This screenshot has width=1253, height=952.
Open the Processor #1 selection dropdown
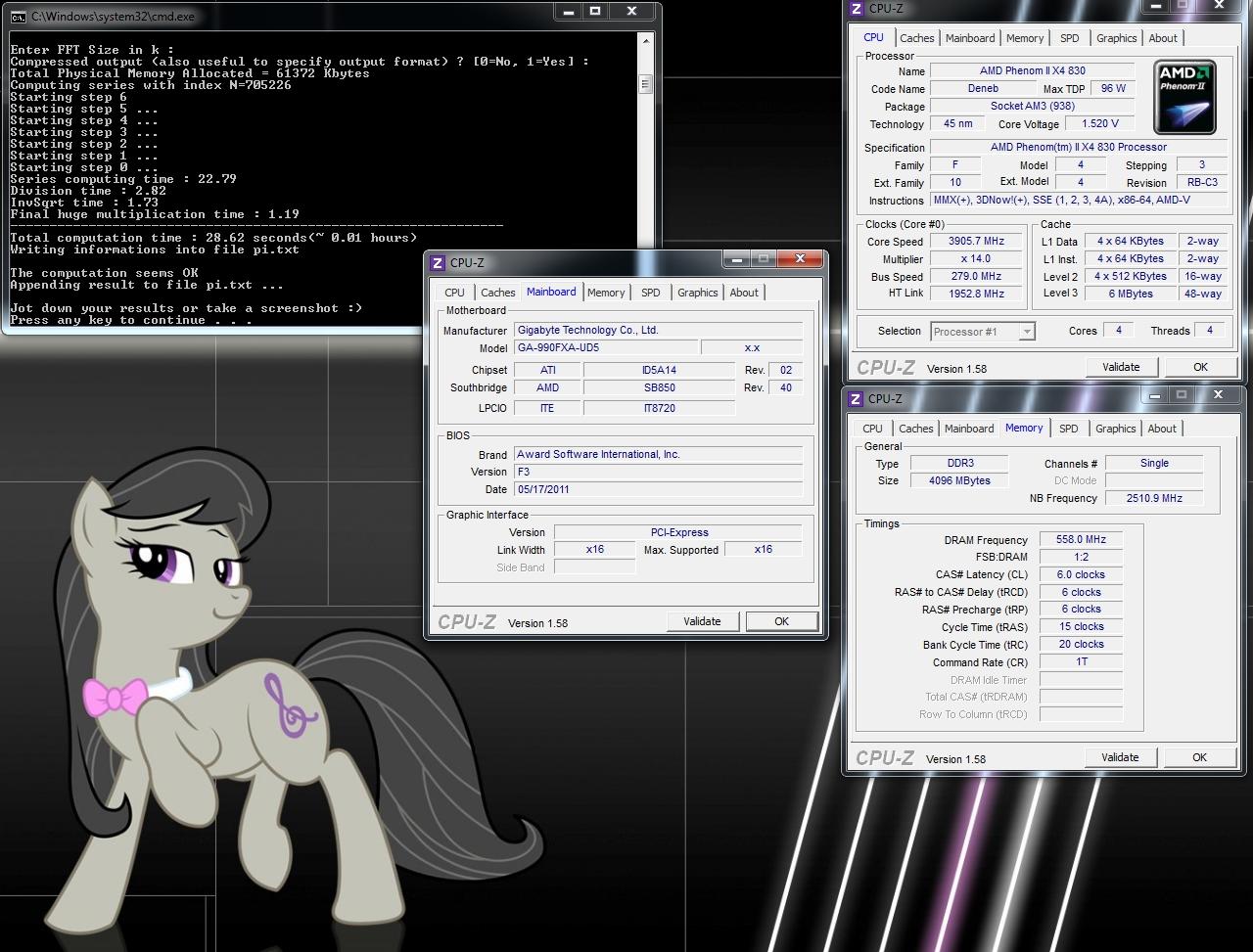pyautogui.click(x=982, y=332)
